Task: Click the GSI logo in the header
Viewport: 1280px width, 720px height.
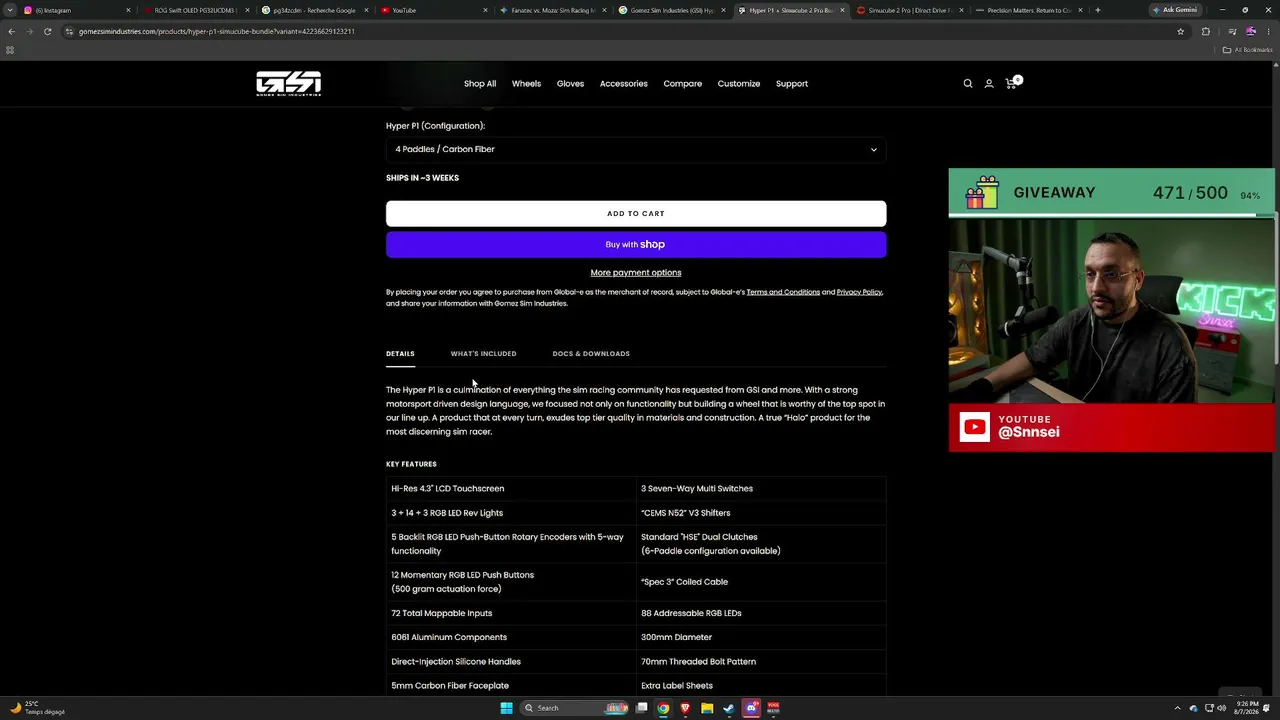Action: (288, 84)
